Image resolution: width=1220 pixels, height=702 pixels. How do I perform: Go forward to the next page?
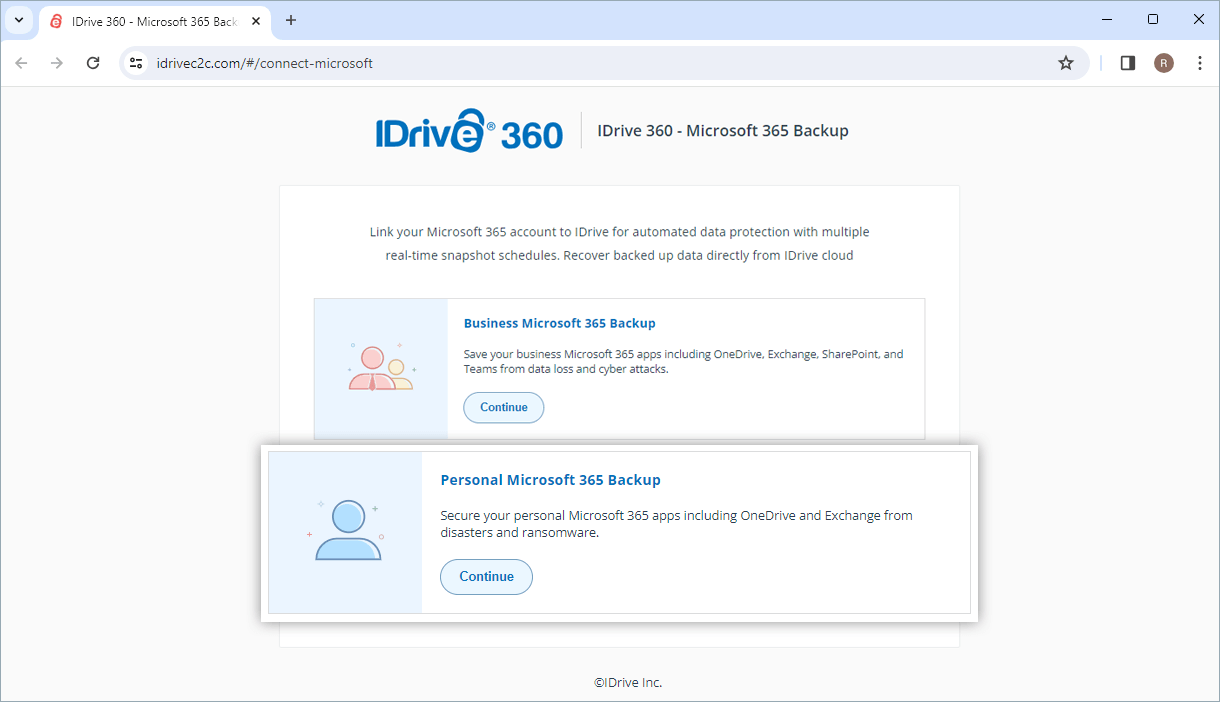57,63
